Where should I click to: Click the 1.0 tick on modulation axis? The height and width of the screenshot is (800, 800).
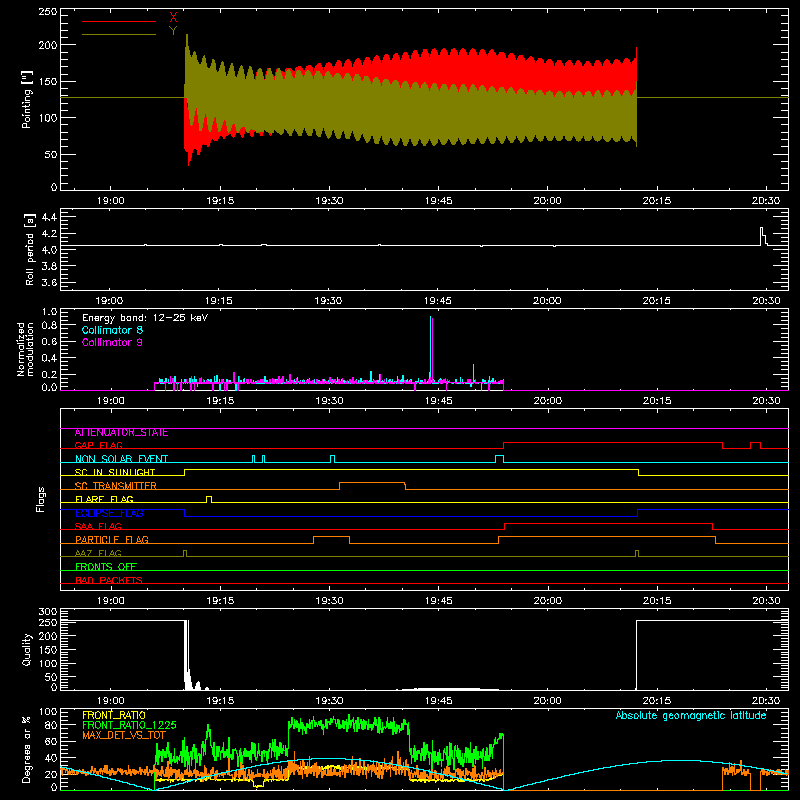coord(49,312)
